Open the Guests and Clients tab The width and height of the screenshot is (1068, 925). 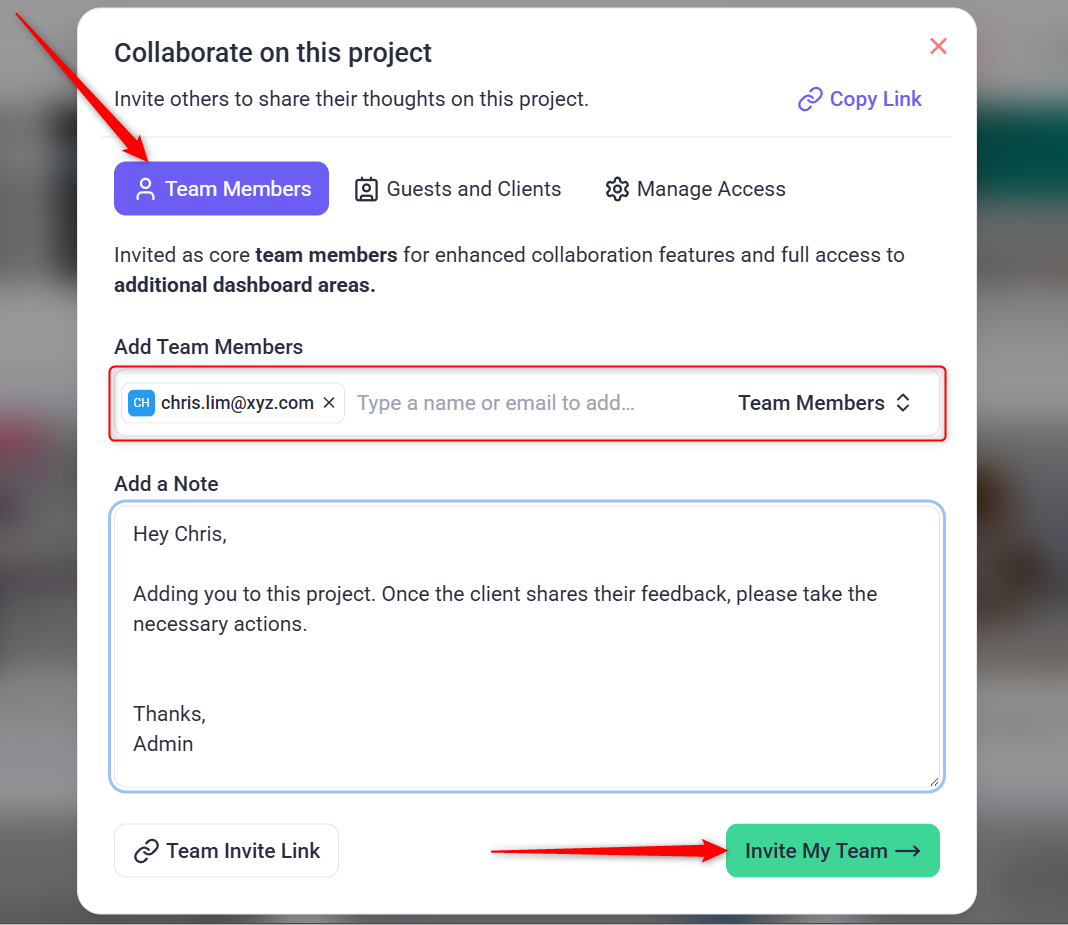(x=458, y=189)
